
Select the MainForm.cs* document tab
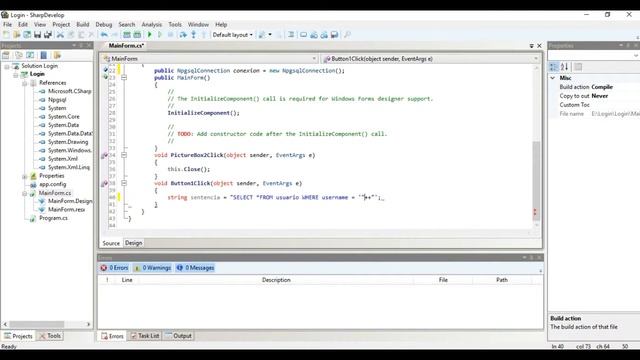click(x=126, y=46)
